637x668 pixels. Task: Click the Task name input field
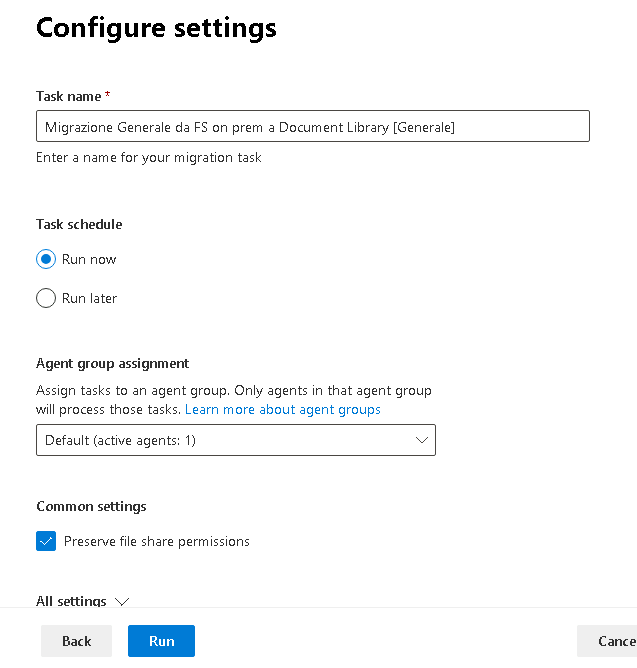click(x=313, y=126)
